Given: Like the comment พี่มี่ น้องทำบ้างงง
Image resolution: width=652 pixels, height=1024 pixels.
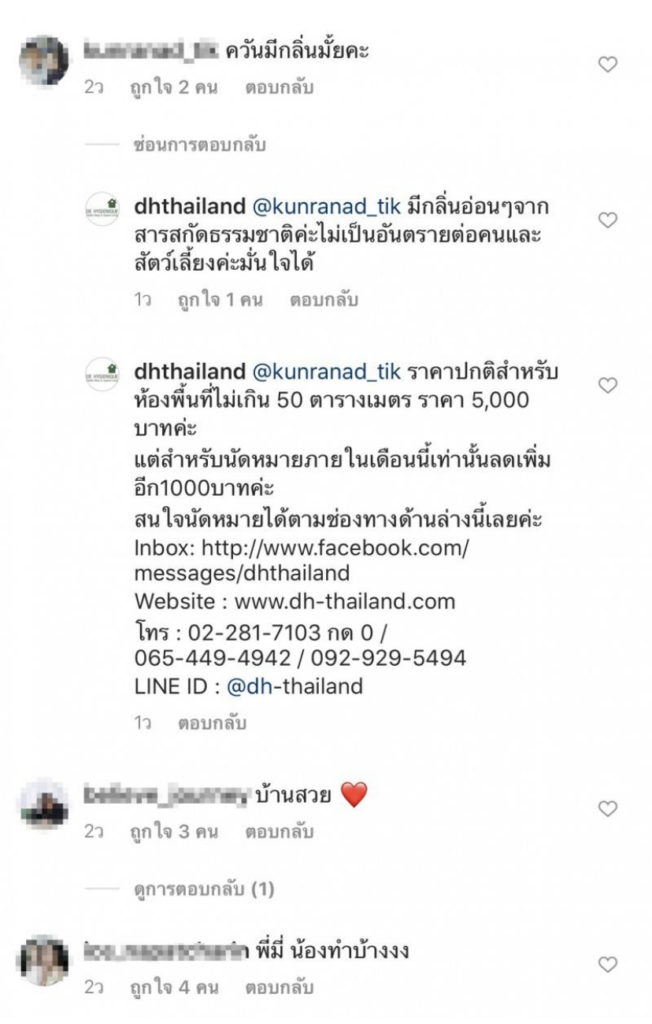Looking at the screenshot, I should pyautogui.click(x=608, y=965).
